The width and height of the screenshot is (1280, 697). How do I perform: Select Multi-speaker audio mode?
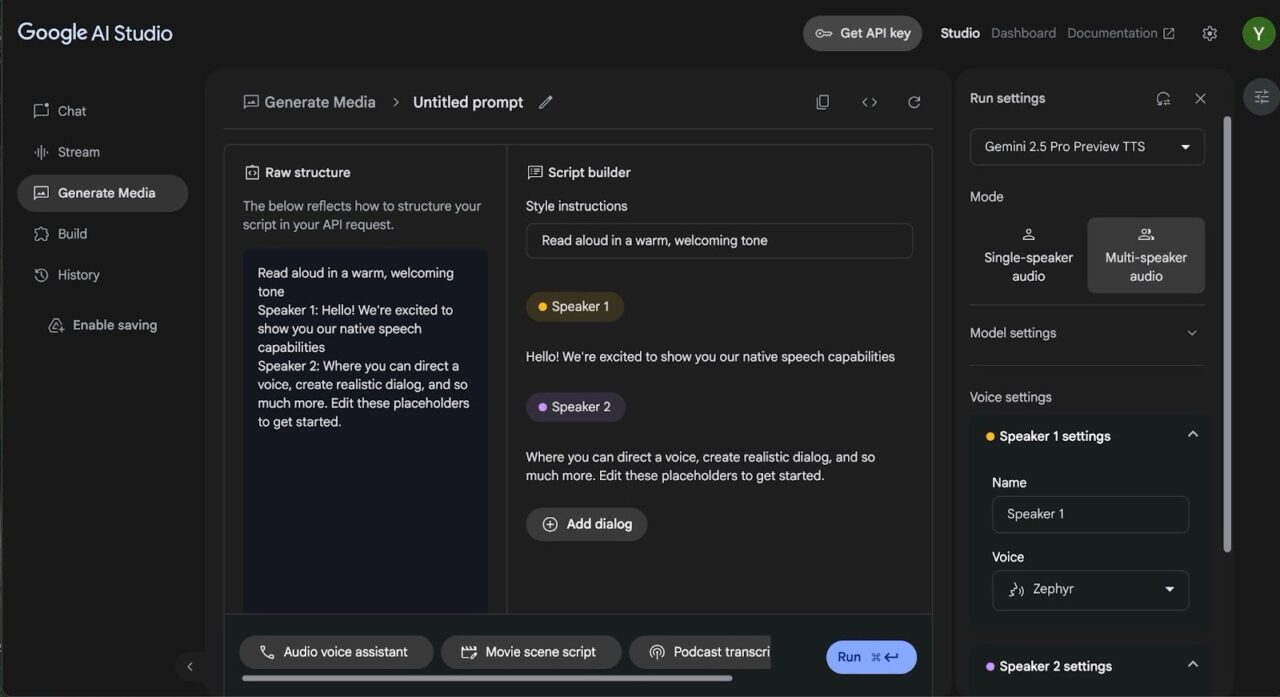pos(1146,255)
